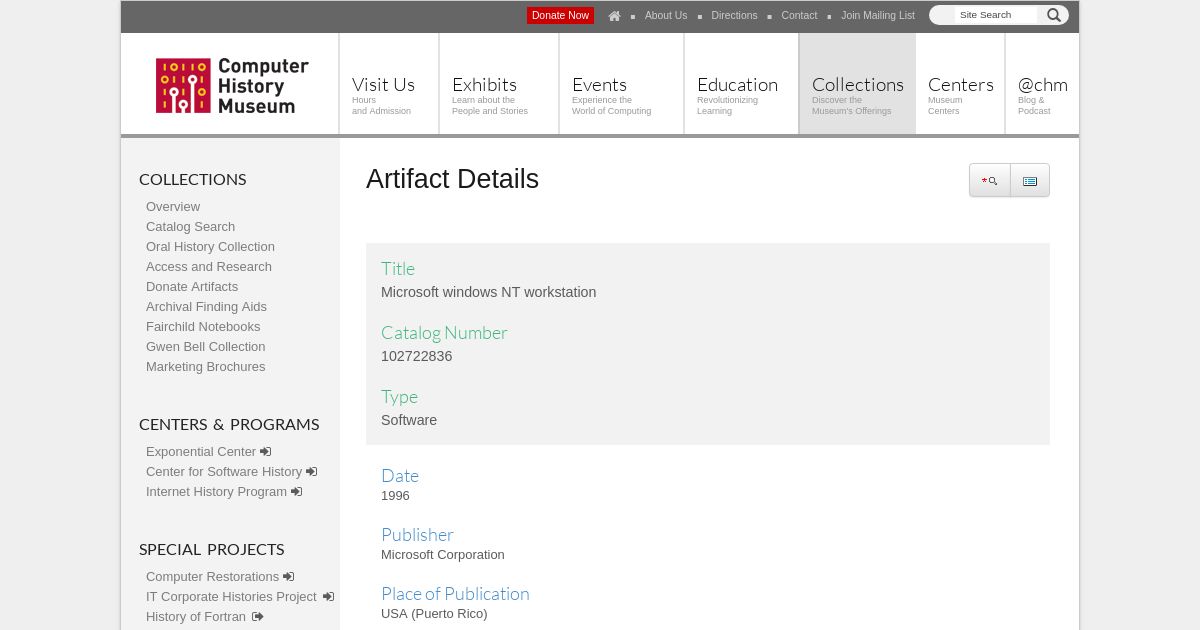
Task: Open Catalog Search in sidebar
Action: (190, 227)
